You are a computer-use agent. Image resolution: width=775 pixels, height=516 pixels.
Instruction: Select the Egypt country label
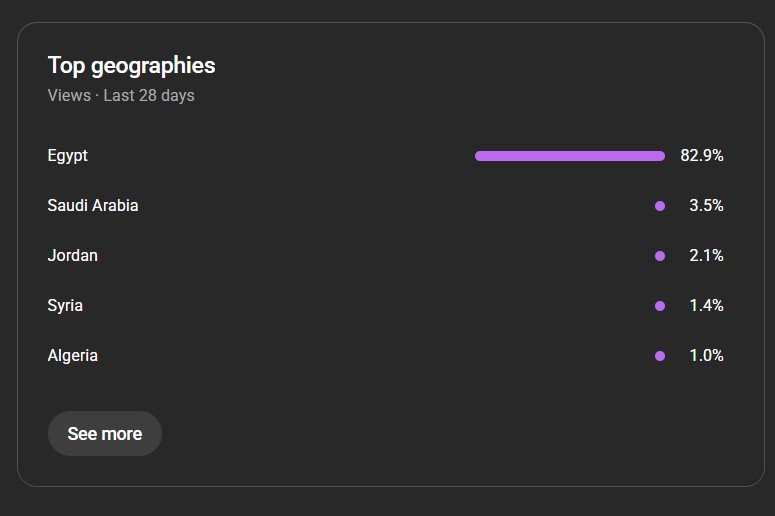point(68,156)
